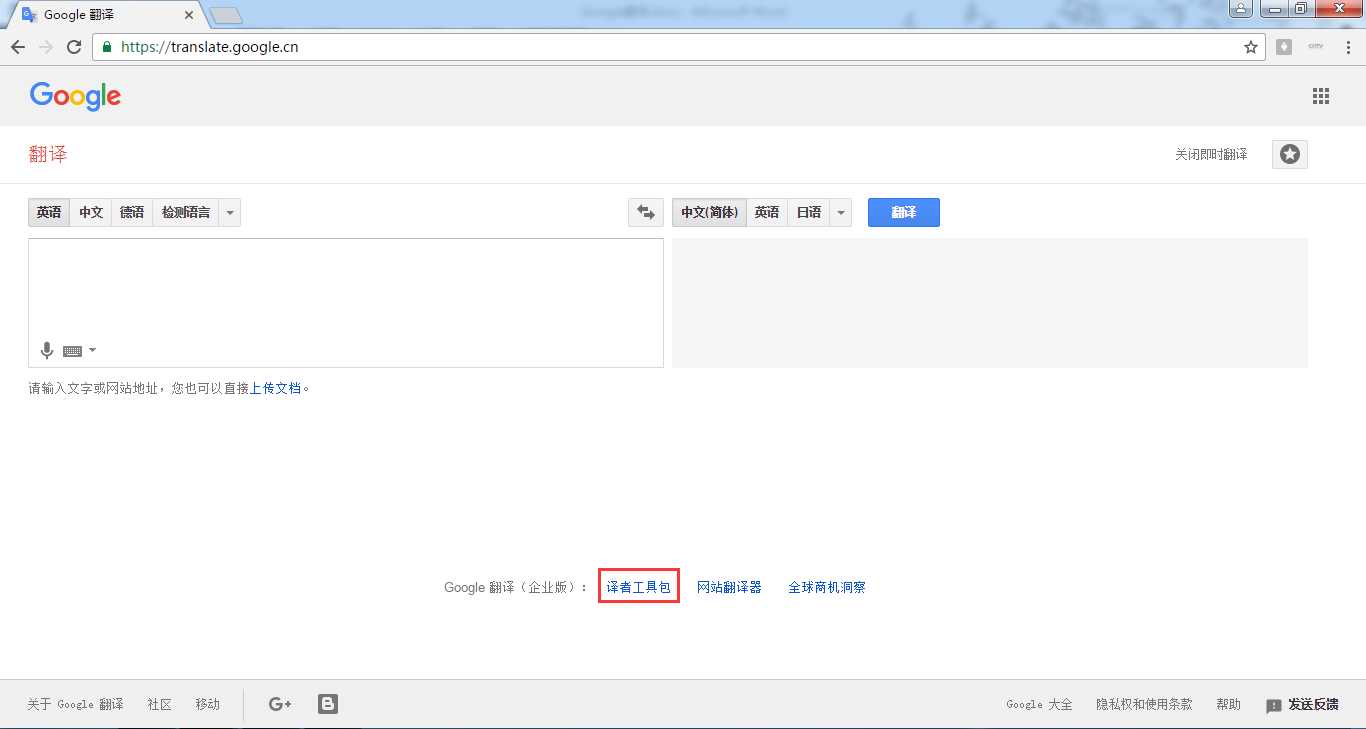Select 英语 as source language
Viewport: 1366px width, 729px height.
point(49,212)
